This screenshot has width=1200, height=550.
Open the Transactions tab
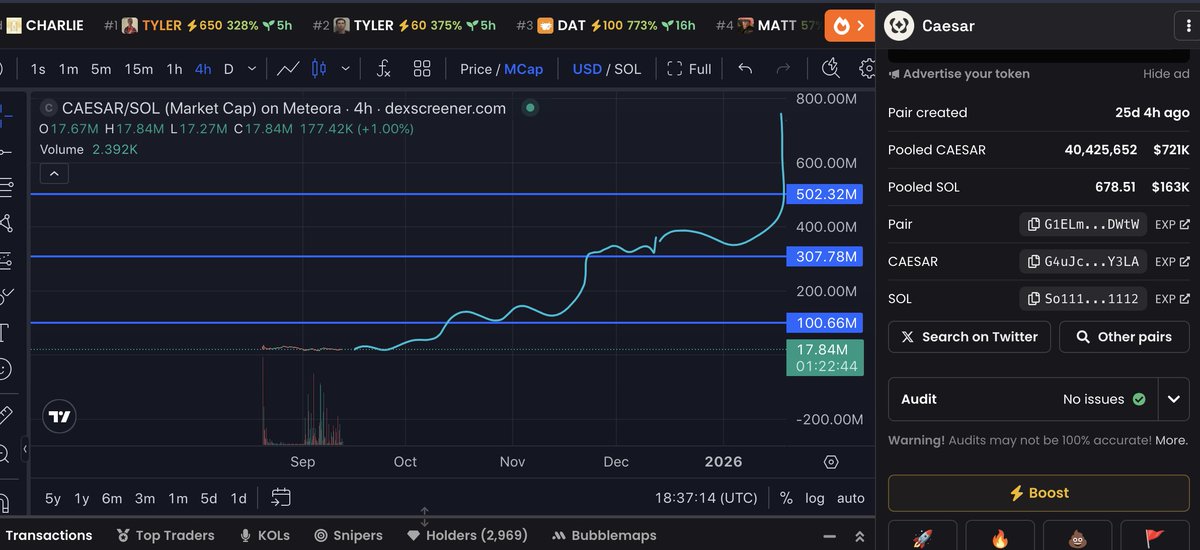click(48, 535)
